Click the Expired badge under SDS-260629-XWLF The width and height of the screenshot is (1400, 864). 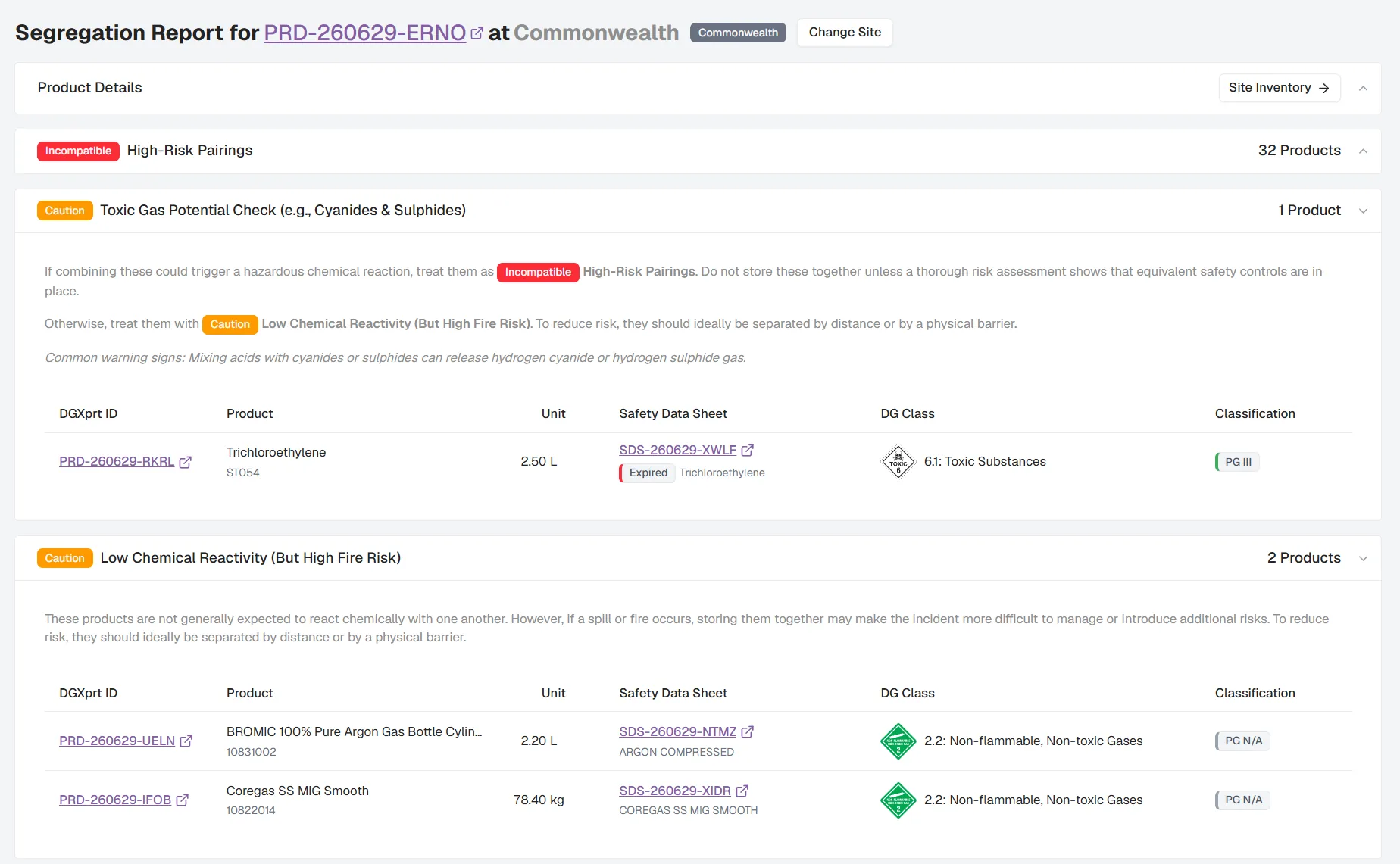(648, 473)
